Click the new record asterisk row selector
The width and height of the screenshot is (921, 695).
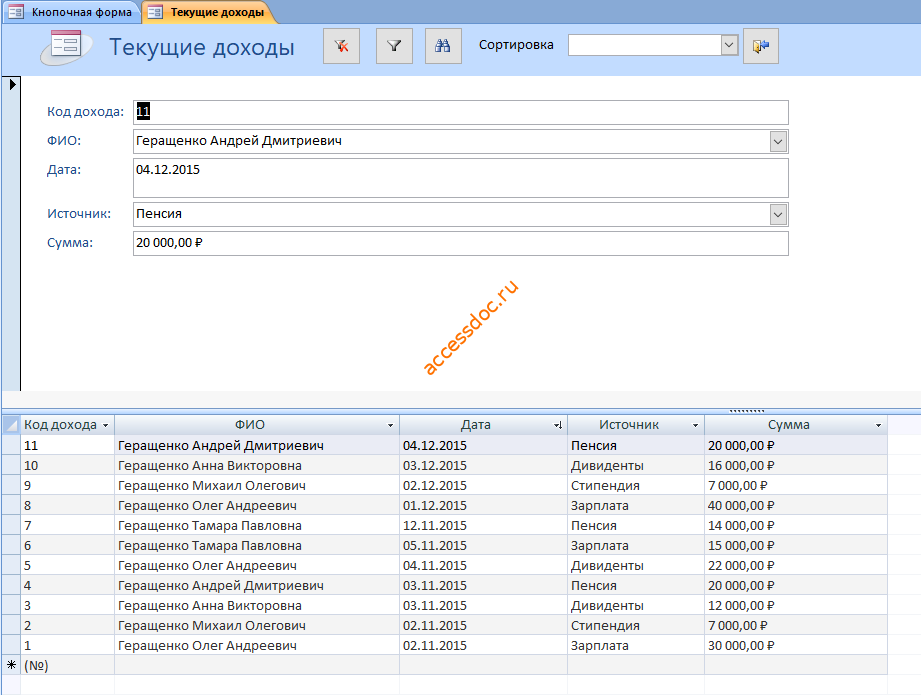tap(11, 665)
